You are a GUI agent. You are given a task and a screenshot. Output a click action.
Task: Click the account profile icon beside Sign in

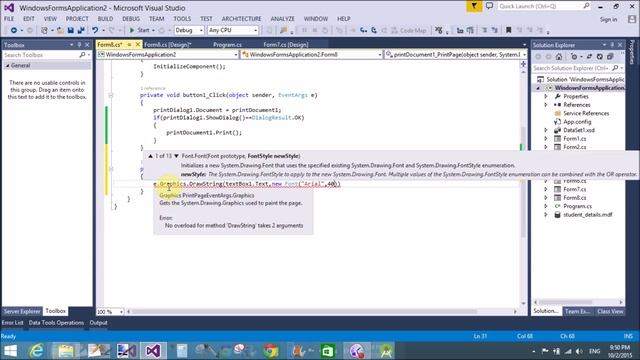pyautogui.click(x=632, y=19)
